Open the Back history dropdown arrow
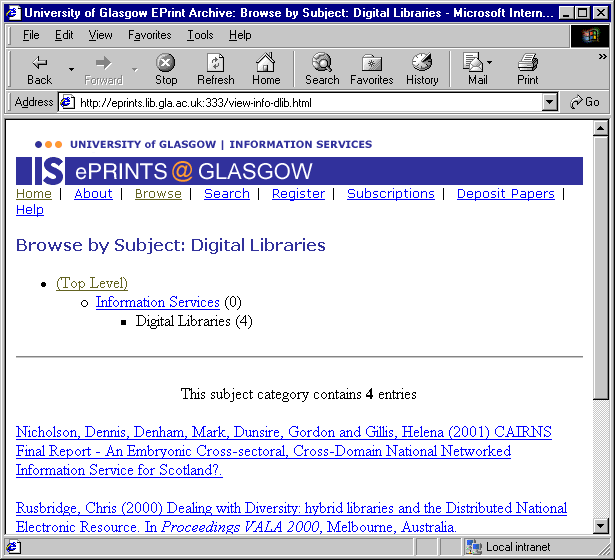The height and width of the screenshot is (560, 615). coord(71,69)
